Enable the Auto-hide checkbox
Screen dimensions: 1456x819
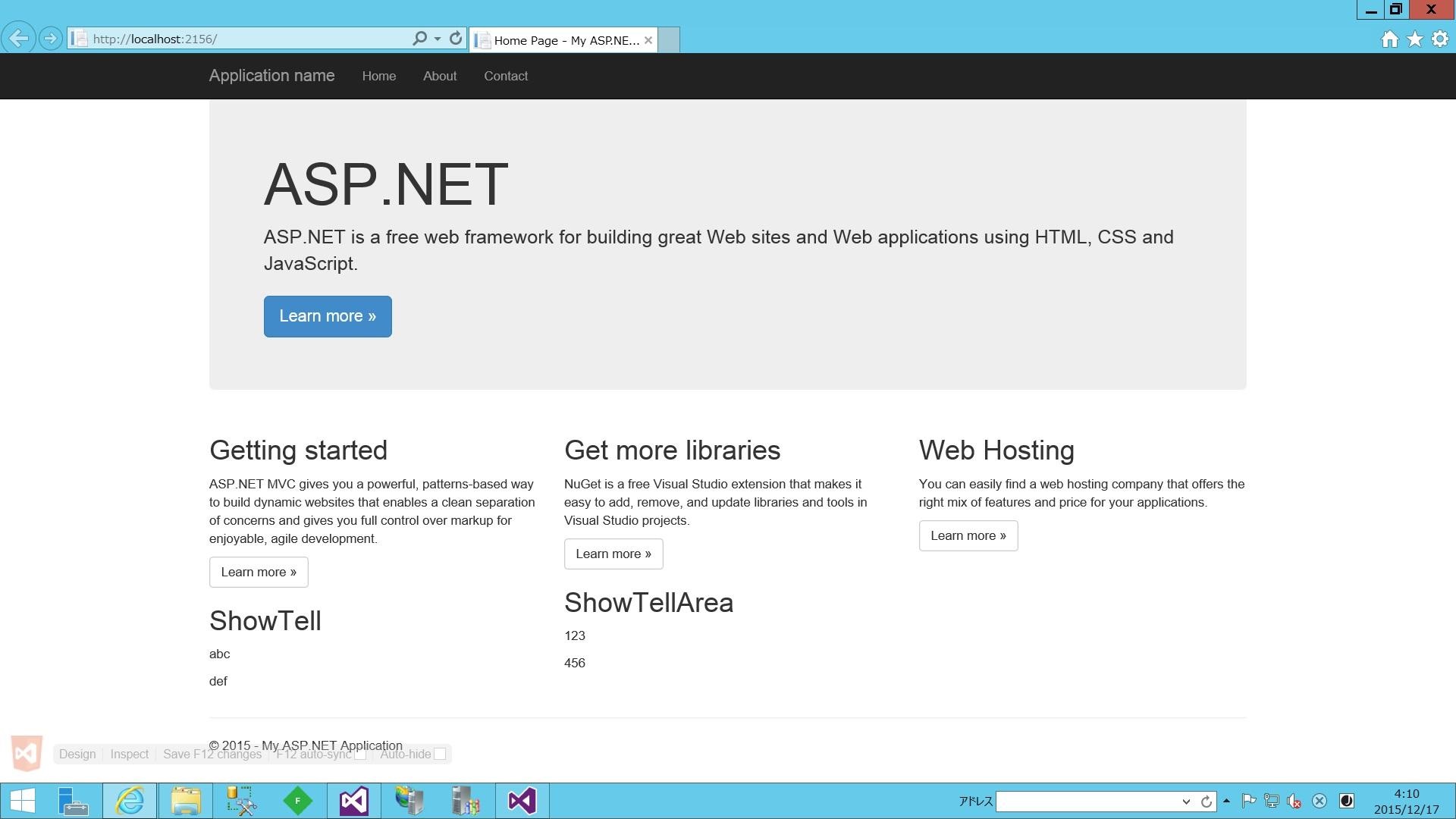tap(440, 754)
